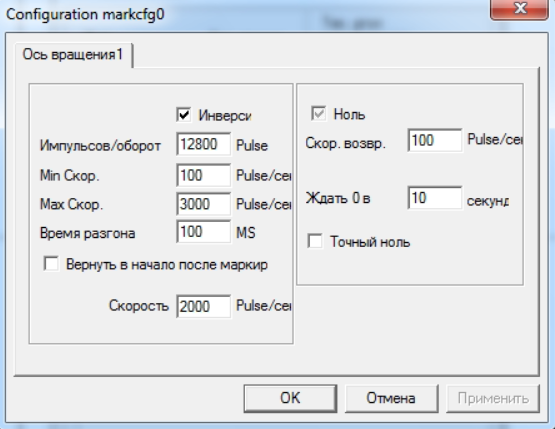Click the Max Скор. field showing 3000
The width and height of the screenshot is (555, 429).
coord(204,204)
